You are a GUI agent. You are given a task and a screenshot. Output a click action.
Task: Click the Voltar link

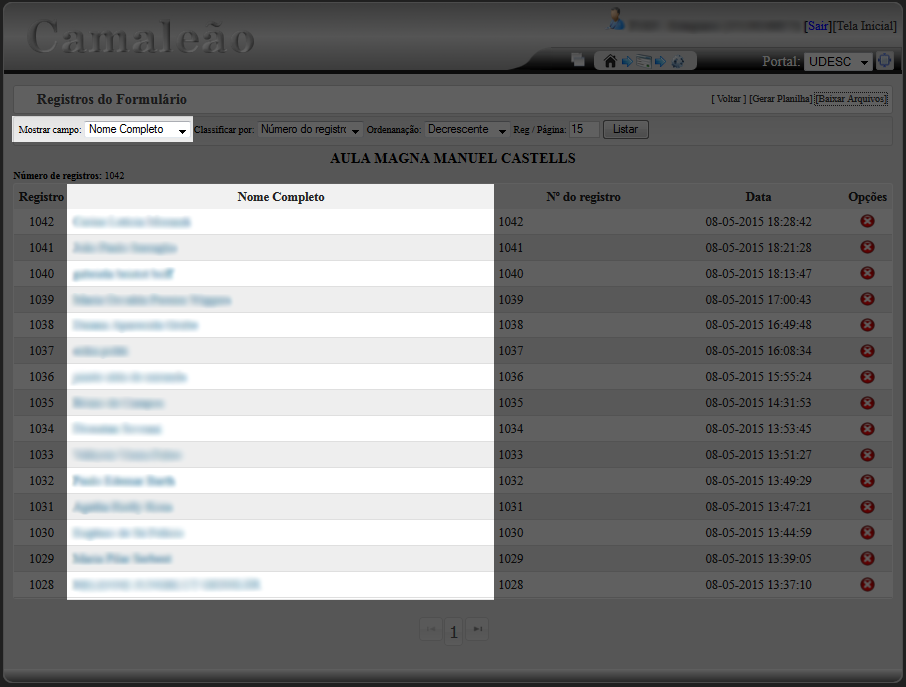tap(729, 99)
